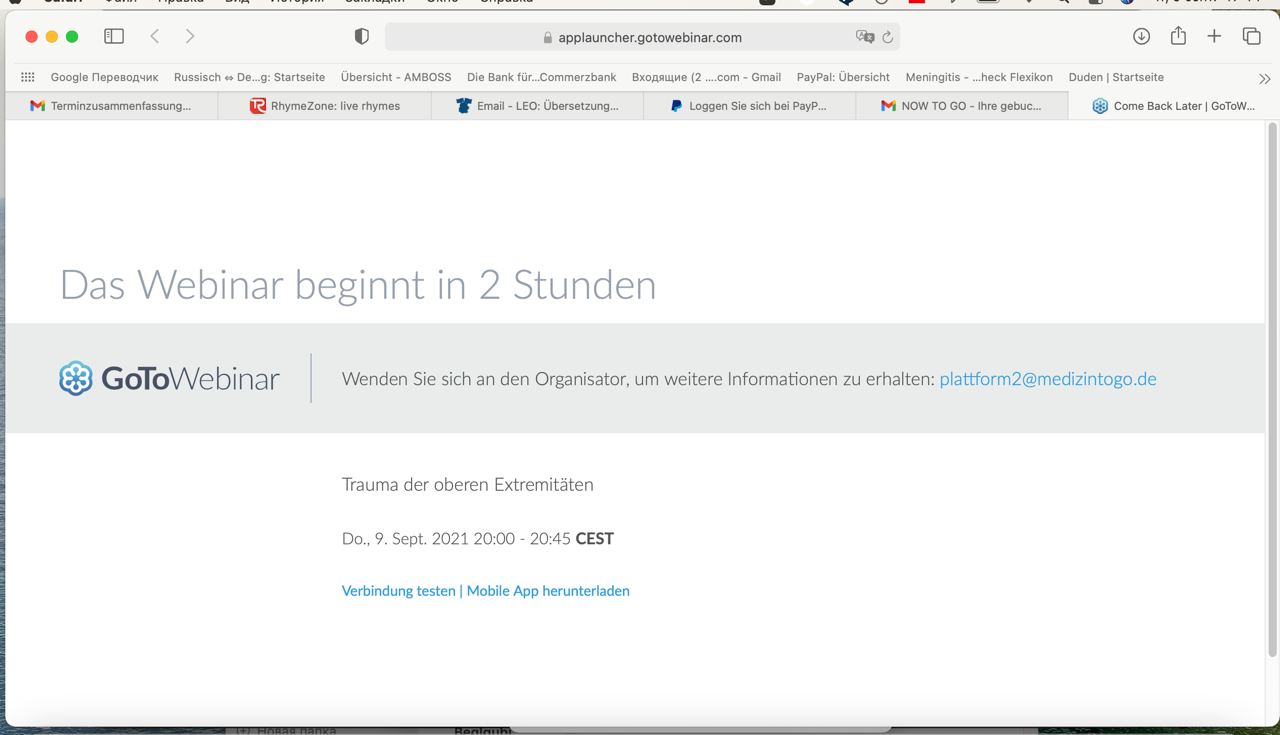The height and width of the screenshot is (735, 1280).
Task: Click Mobile App herunterladen link
Action: point(548,591)
